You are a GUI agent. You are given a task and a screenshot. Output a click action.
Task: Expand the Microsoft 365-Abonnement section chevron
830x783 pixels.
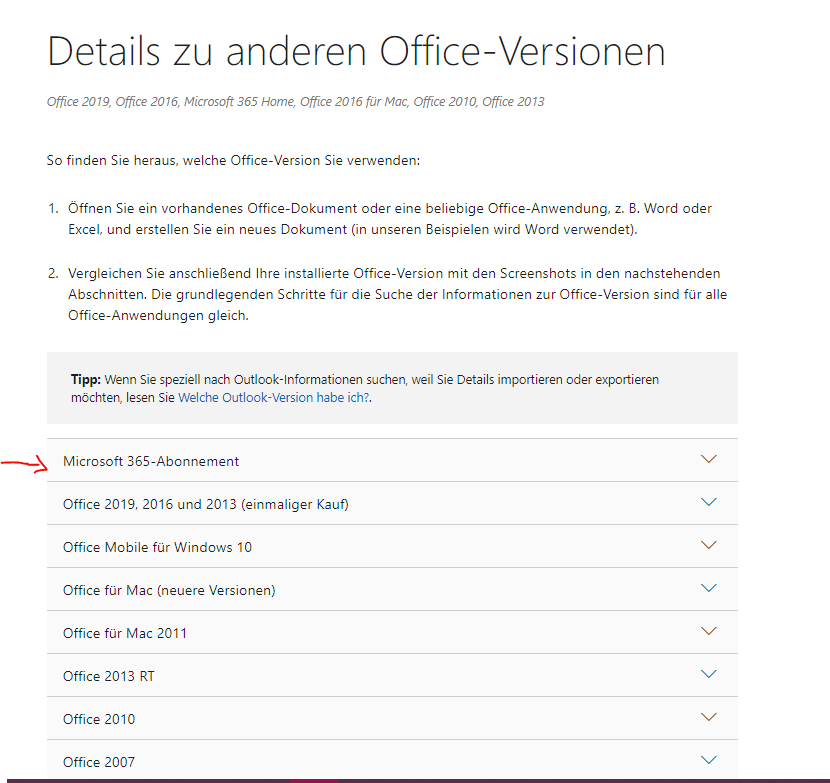coord(708,459)
